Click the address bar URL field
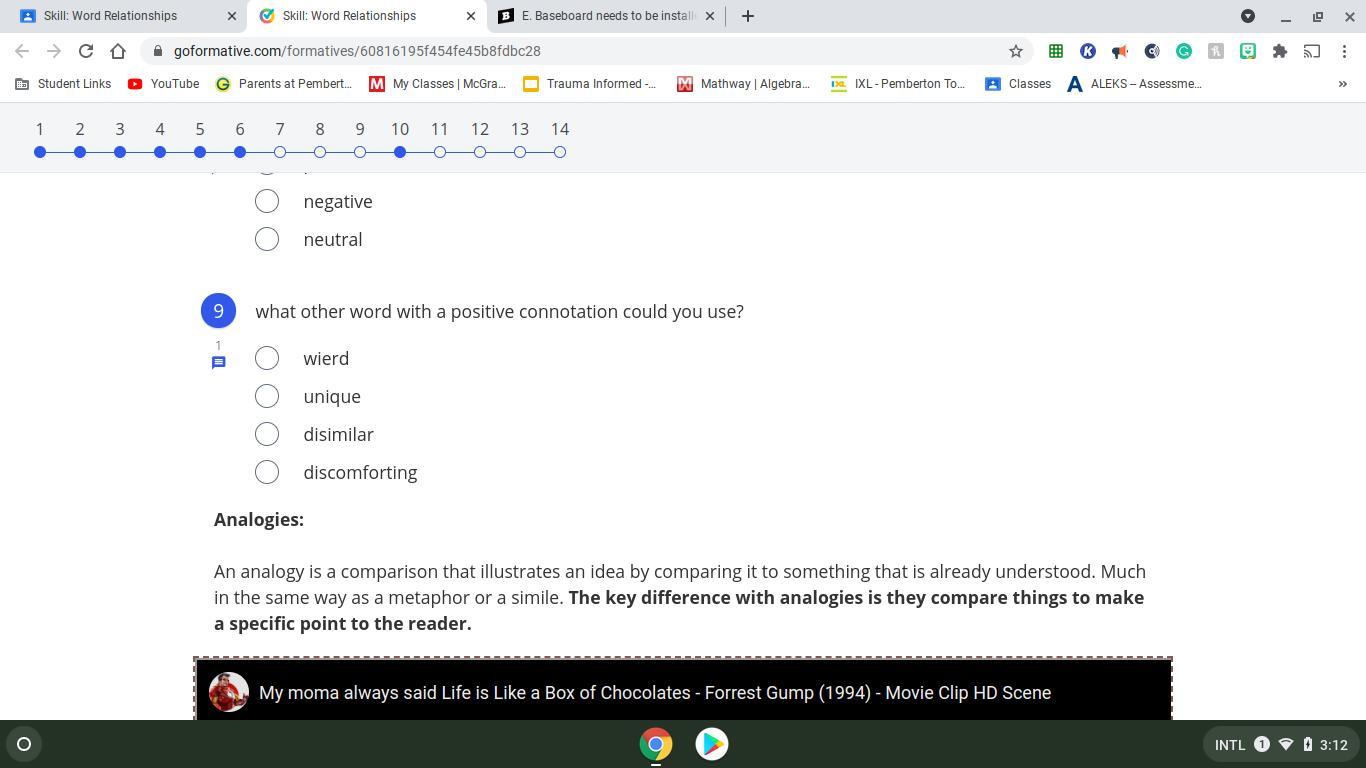The image size is (1366, 768). [x=585, y=51]
